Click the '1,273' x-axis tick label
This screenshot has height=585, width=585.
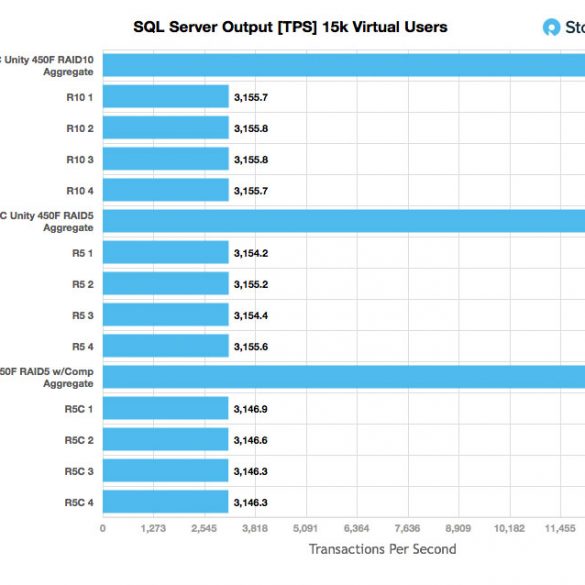pyautogui.click(x=153, y=528)
